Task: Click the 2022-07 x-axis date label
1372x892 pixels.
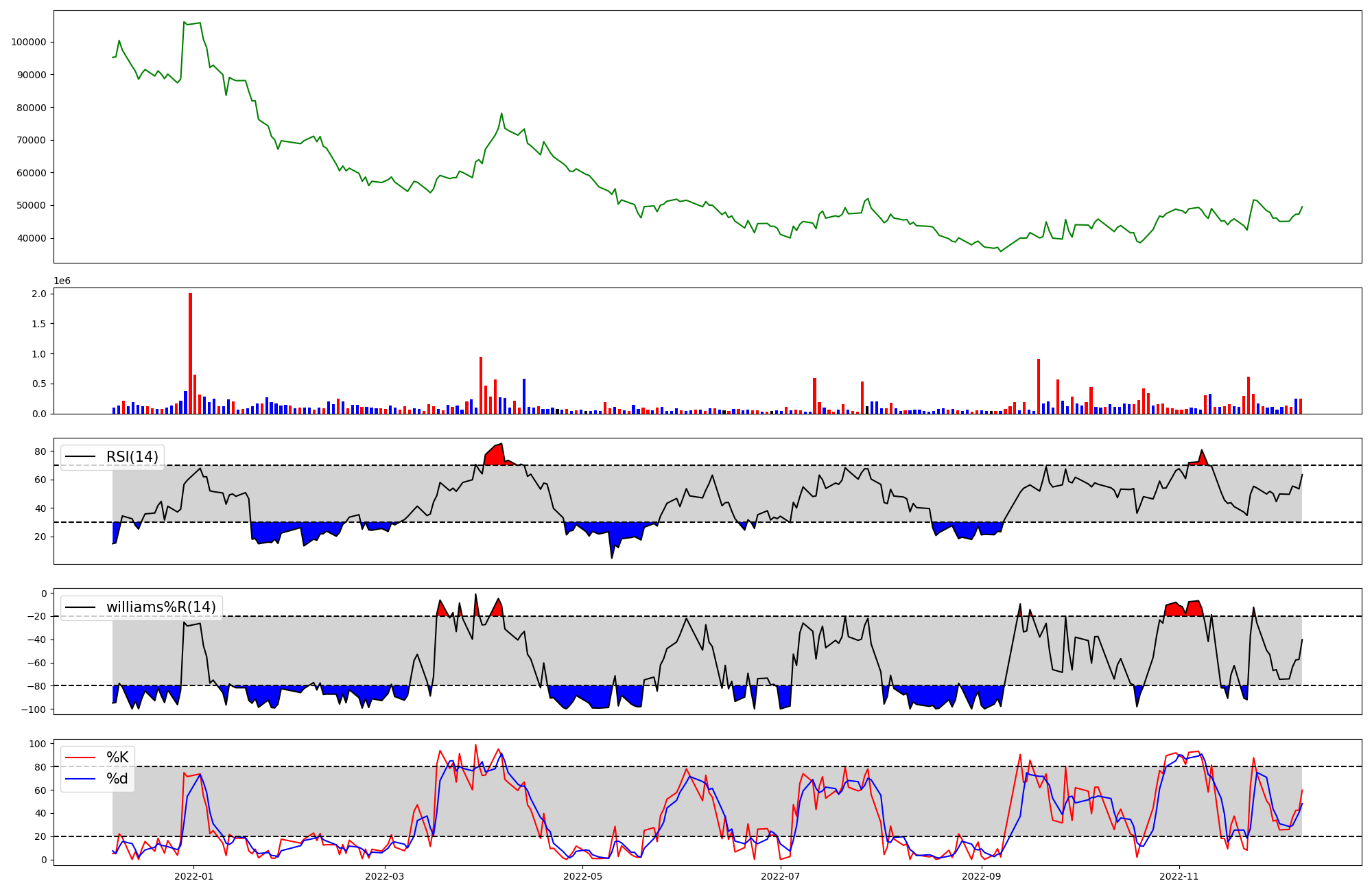Action: 781,876
